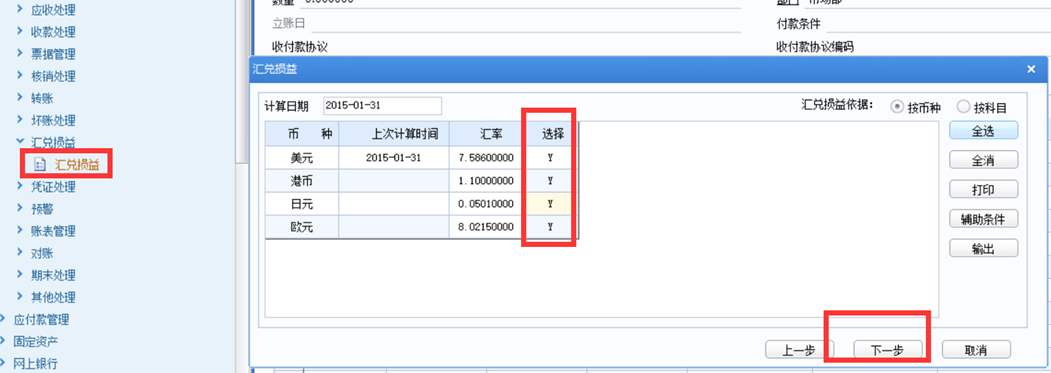Select the 欧元 currency cell
The height and width of the screenshot is (373, 1051).
[302, 227]
